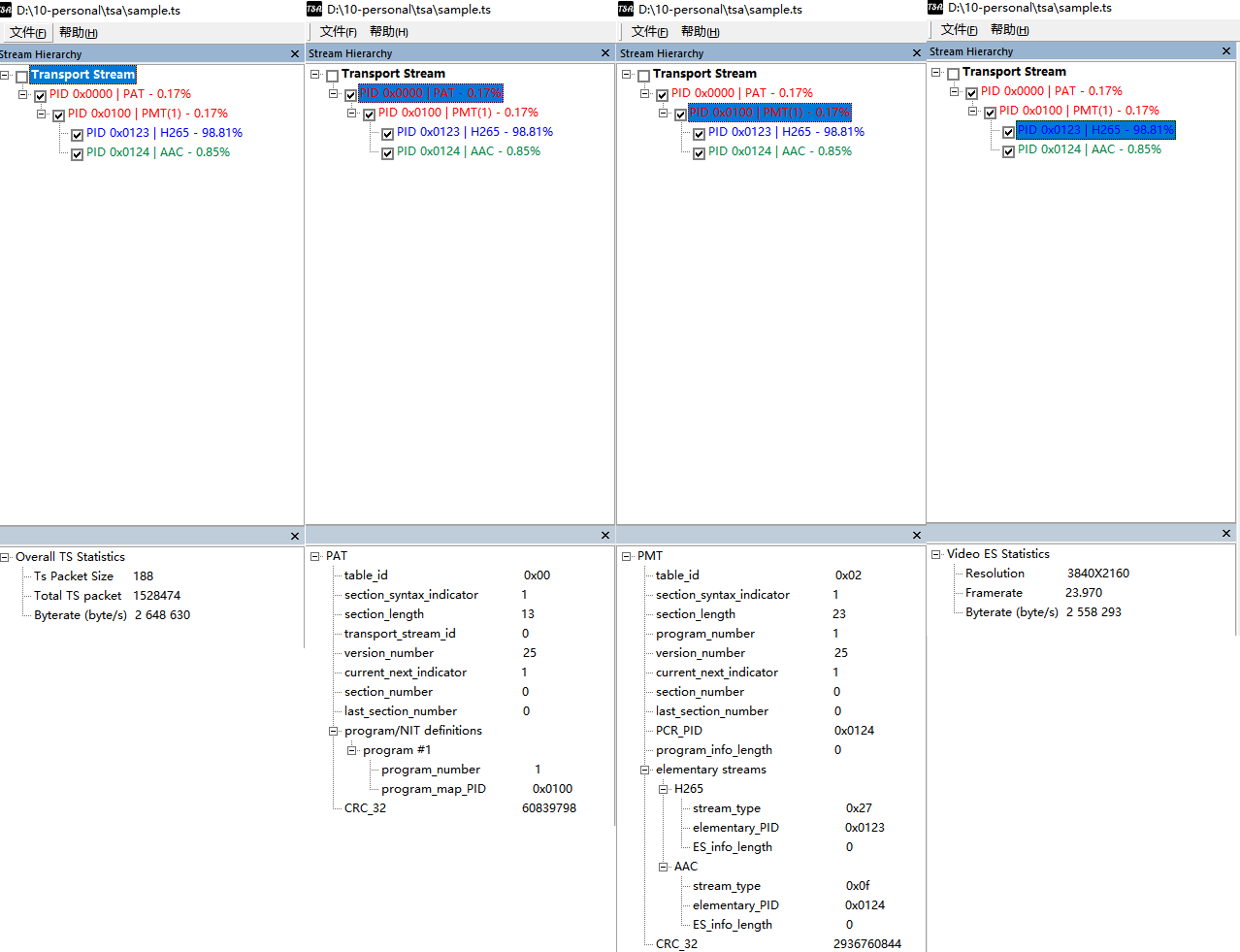Viewport: 1240px width, 952px height.
Task: Collapse the Transport Stream node in first window
Action: pyautogui.click(x=5, y=74)
